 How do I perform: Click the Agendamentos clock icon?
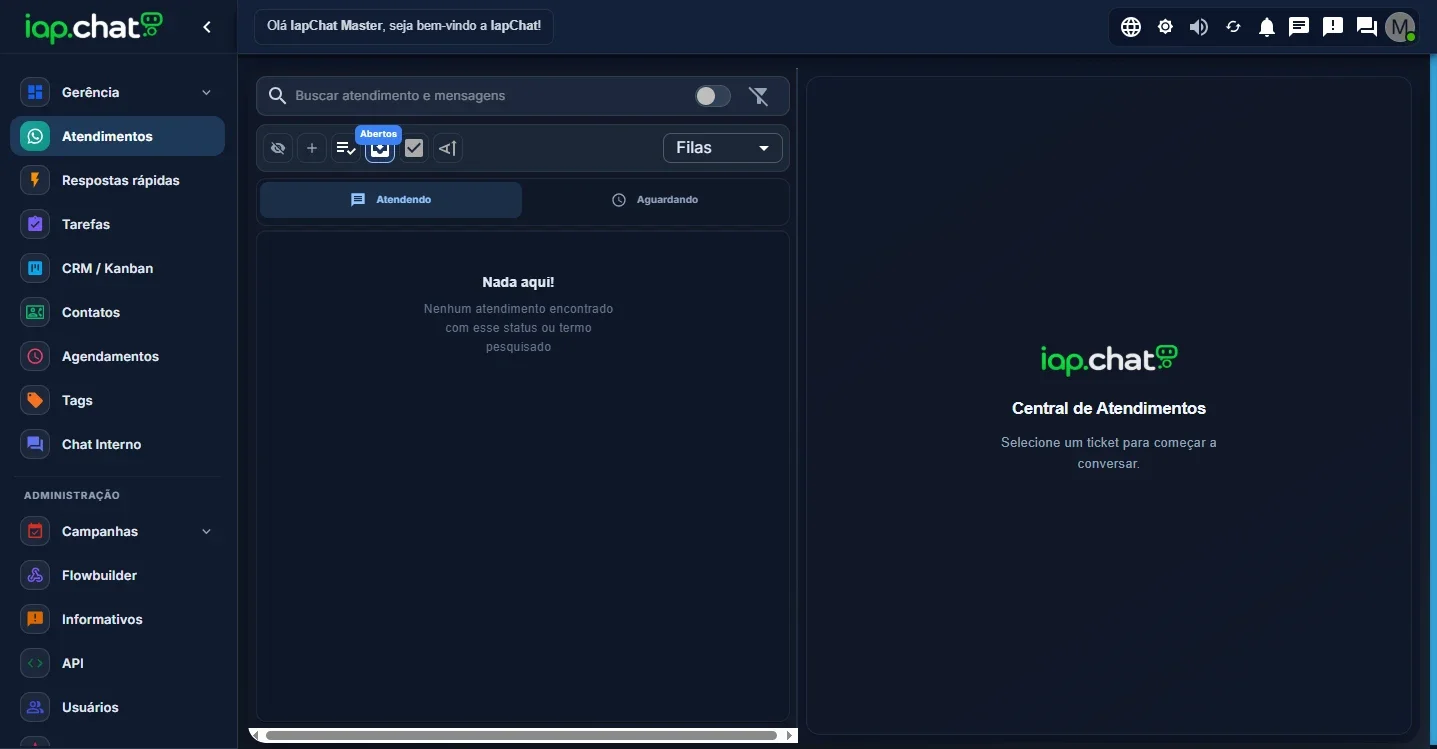point(35,356)
